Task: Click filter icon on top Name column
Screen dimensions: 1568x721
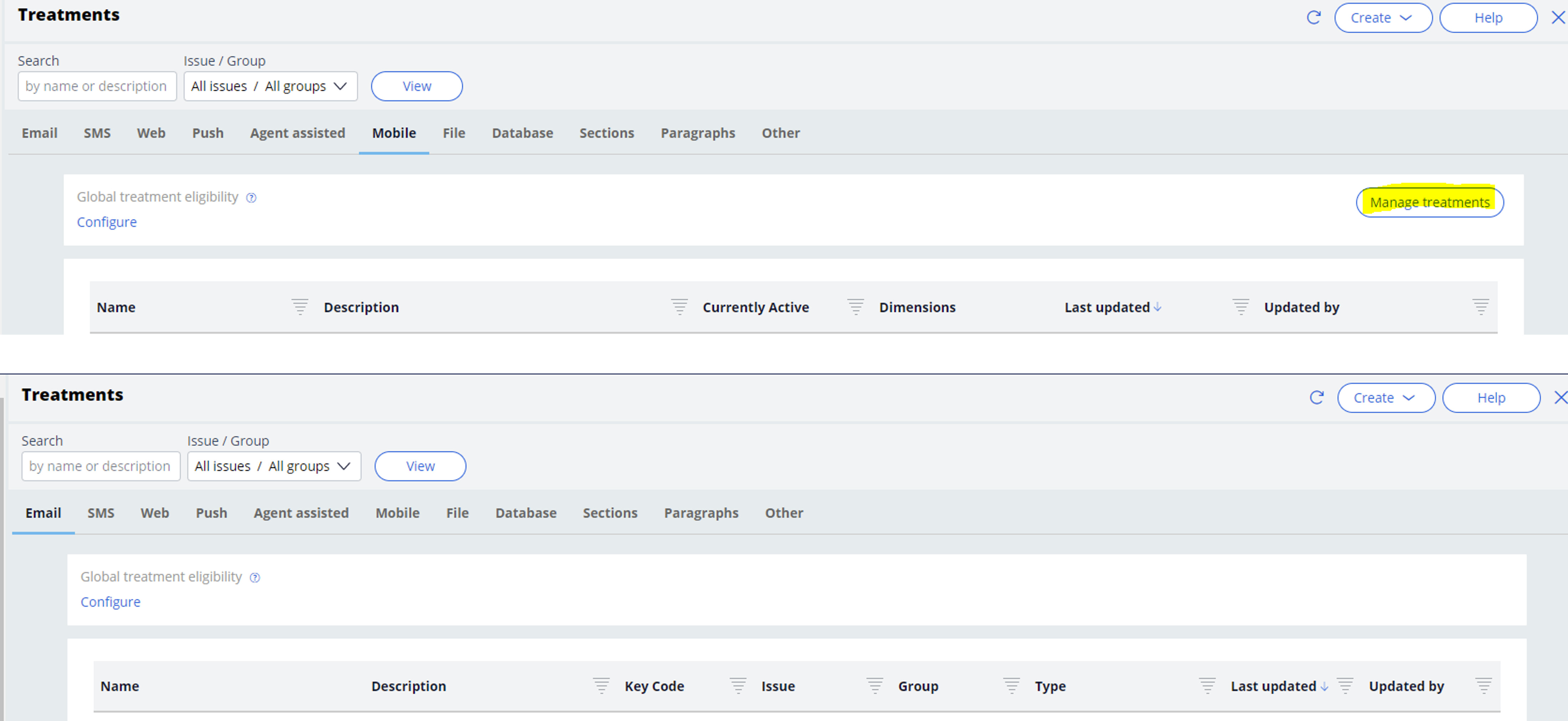Action: 299,307
